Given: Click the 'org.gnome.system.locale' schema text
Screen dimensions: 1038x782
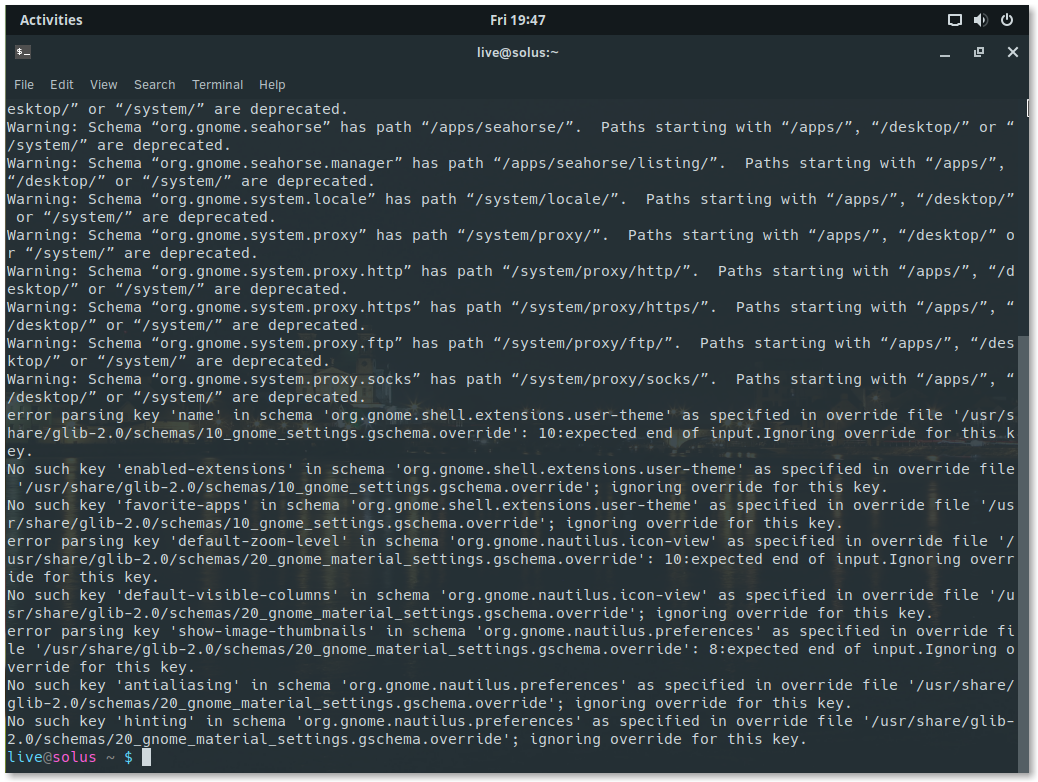Looking at the screenshot, I should [x=263, y=199].
